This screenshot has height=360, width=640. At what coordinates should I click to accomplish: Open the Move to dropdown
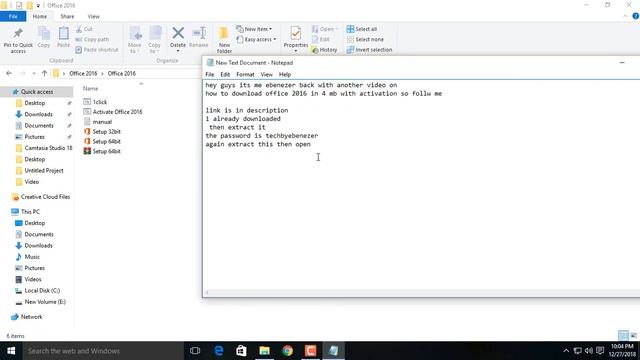click(135, 40)
